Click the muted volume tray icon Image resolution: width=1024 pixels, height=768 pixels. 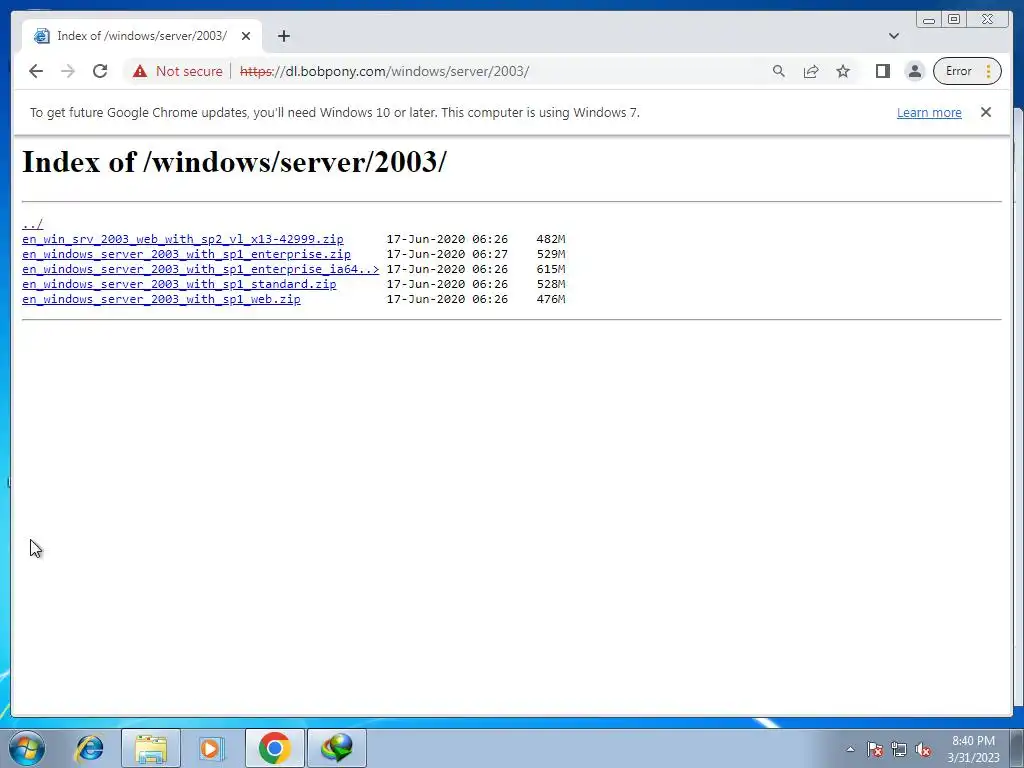pyautogui.click(x=923, y=749)
